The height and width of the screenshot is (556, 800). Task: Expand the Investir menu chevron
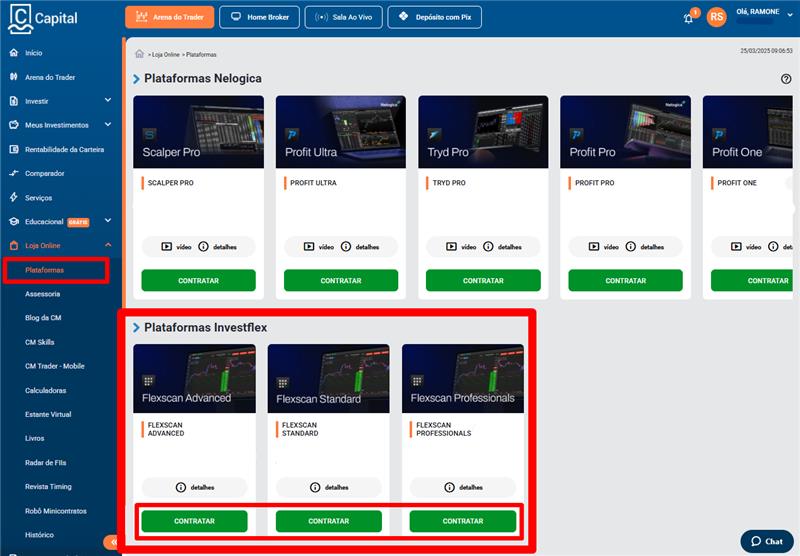click(108, 100)
